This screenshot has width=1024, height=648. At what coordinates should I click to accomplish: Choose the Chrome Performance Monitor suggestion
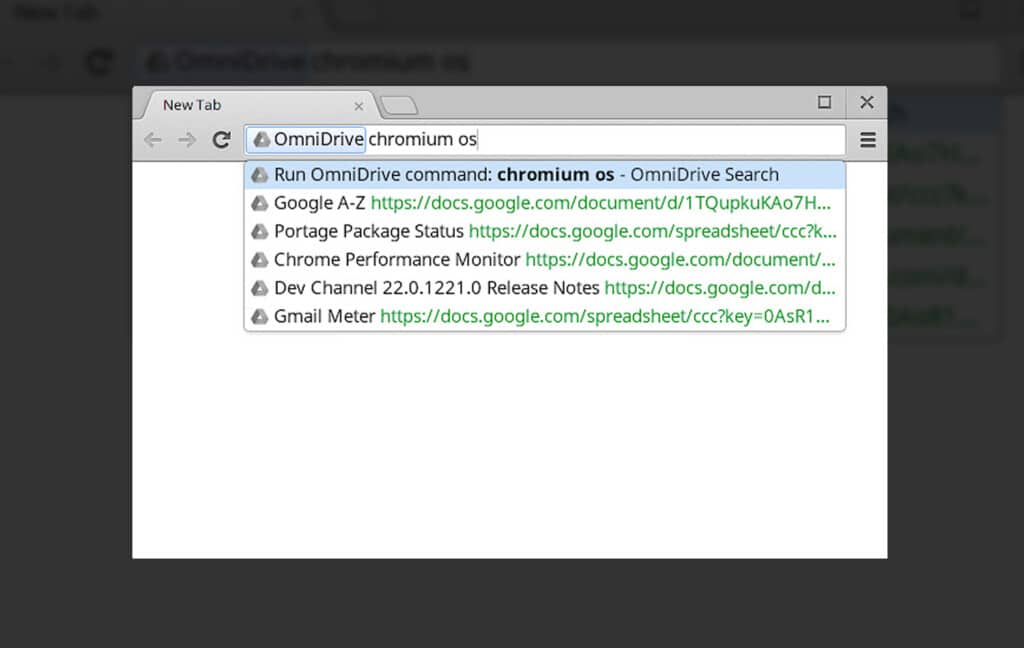coord(545,260)
